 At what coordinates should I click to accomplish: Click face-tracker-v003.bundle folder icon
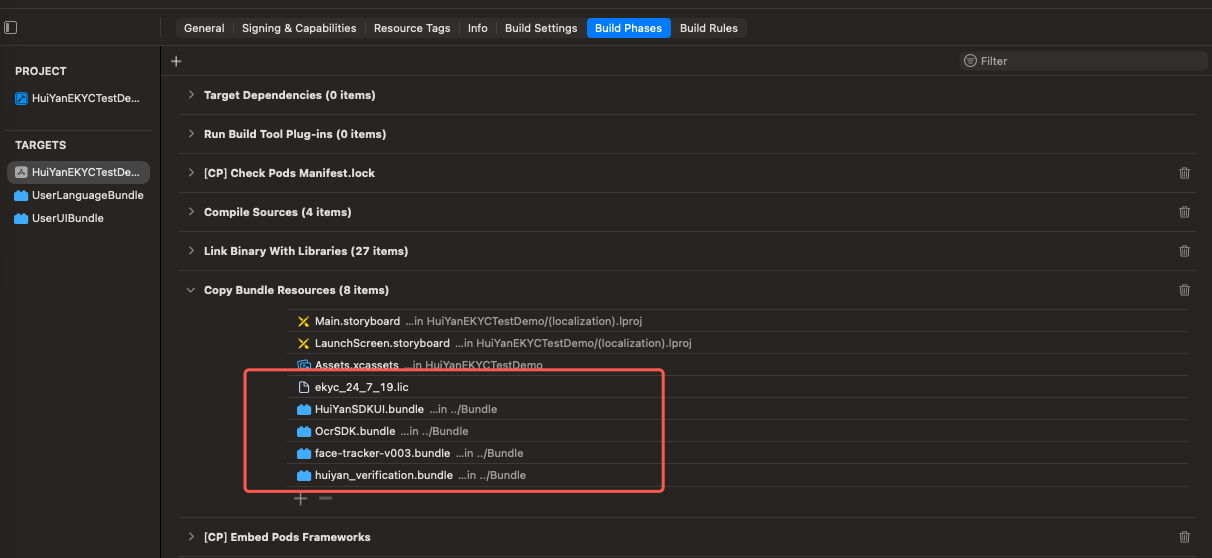click(304, 453)
